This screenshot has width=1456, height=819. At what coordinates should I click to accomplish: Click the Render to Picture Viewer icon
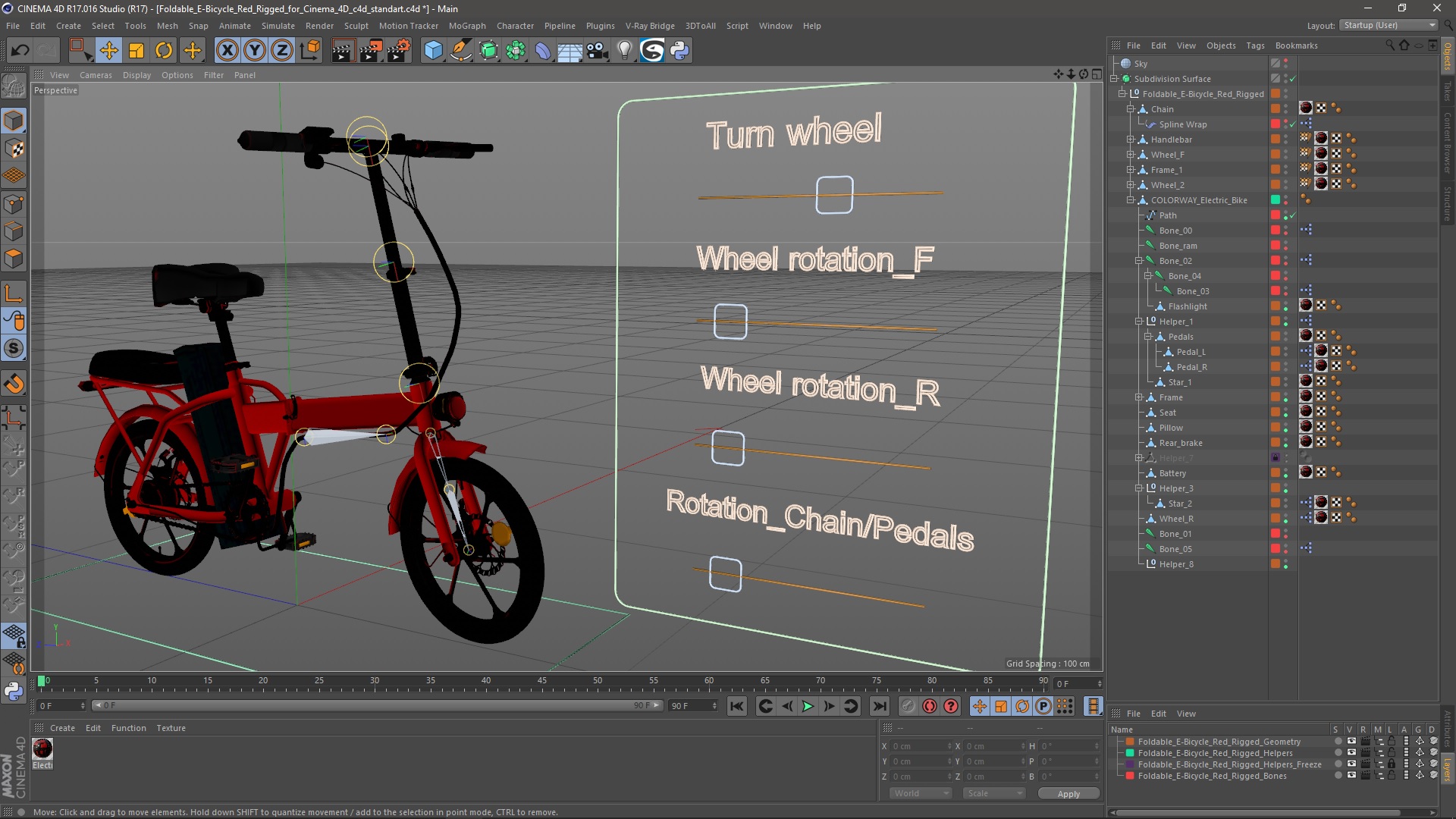pos(370,51)
